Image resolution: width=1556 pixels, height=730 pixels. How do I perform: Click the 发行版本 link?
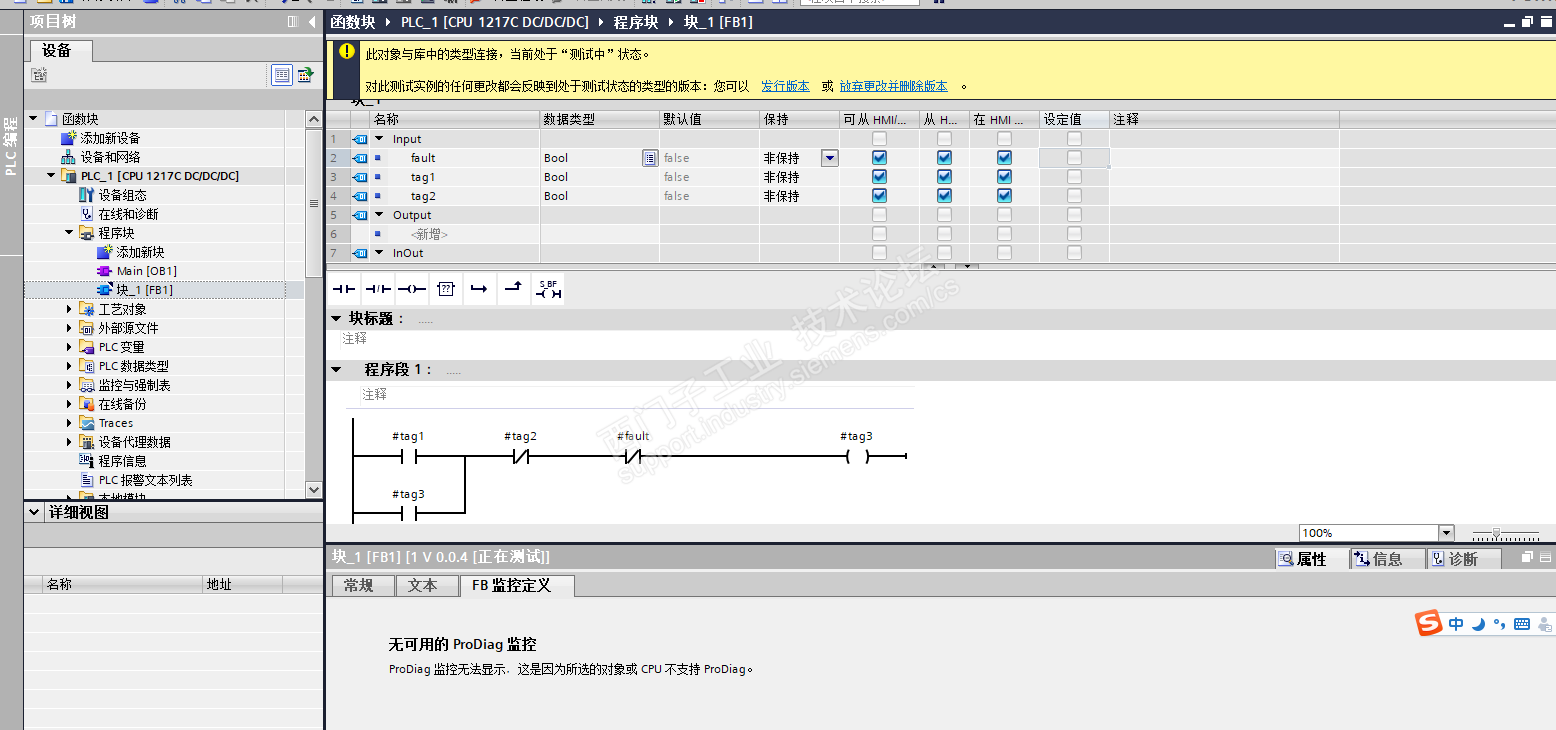[x=786, y=87]
